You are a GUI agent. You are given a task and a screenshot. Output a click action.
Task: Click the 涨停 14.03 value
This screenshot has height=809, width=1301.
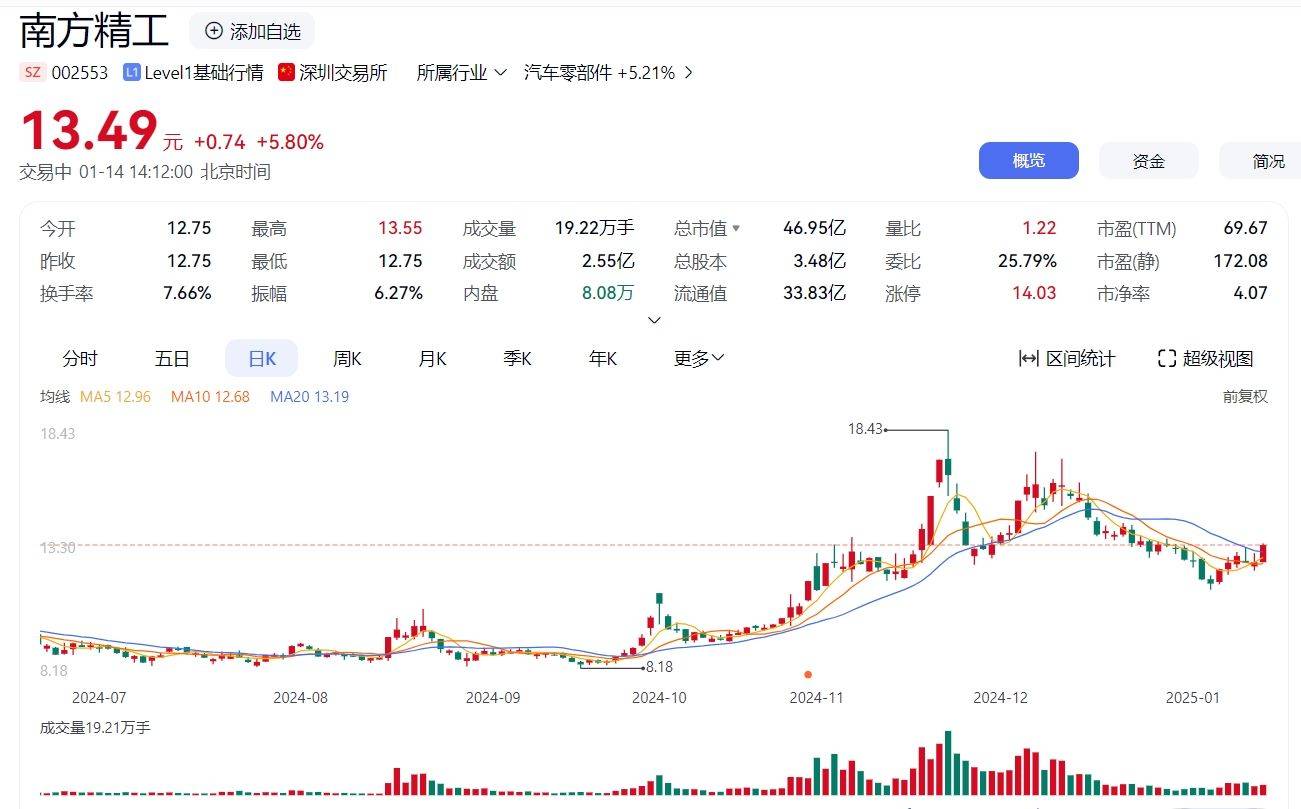point(1034,294)
